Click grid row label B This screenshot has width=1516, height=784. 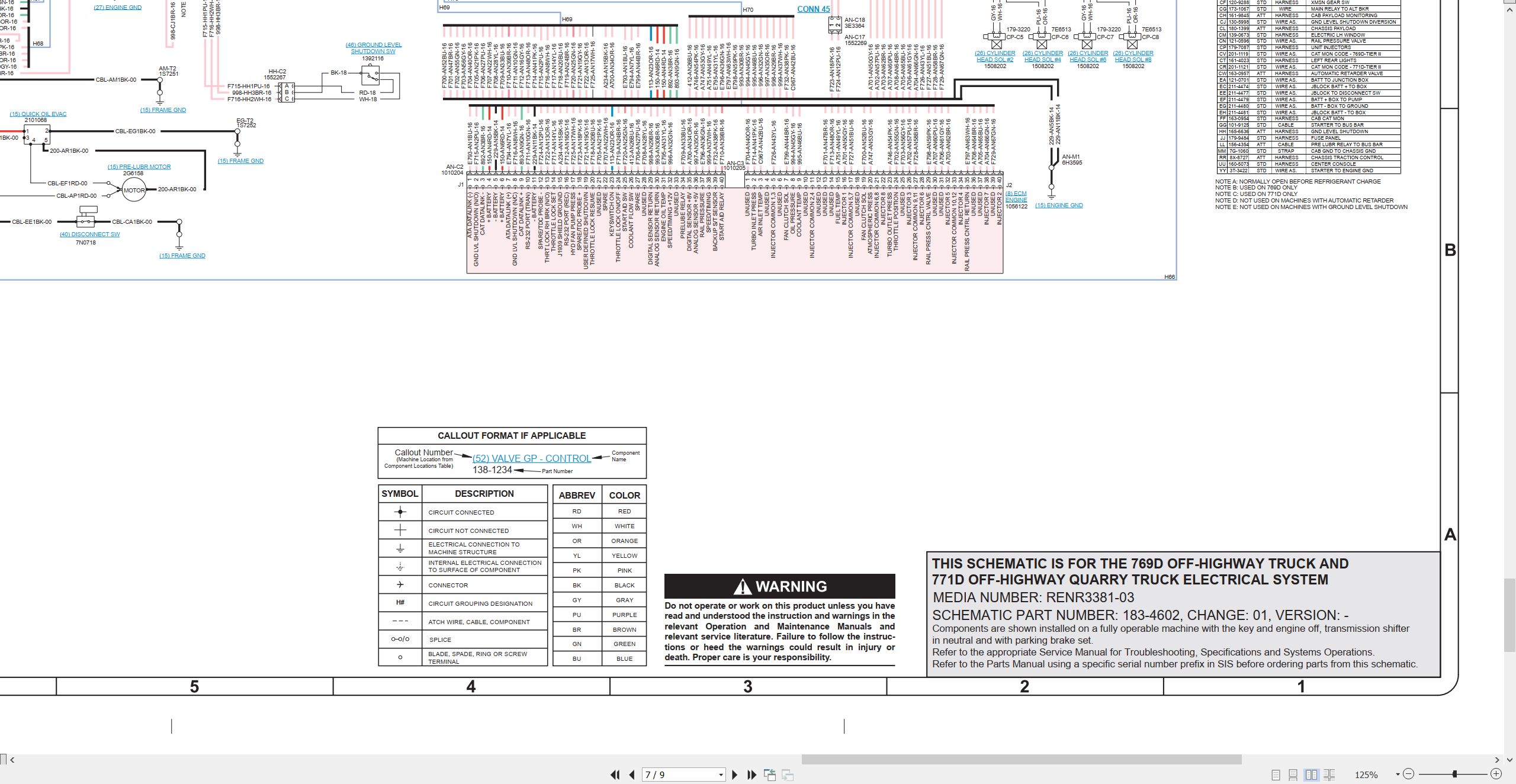(1450, 250)
